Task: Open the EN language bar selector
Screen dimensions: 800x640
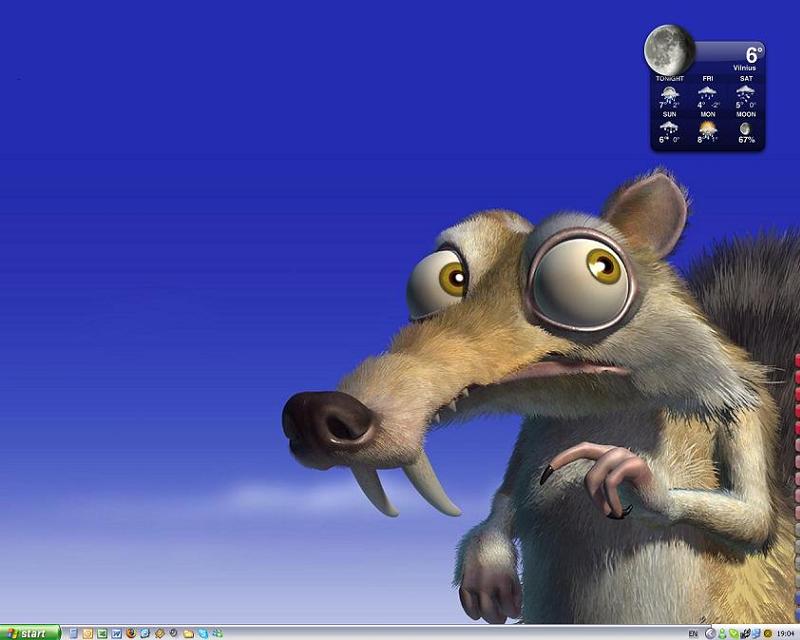Action: (x=693, y=633)
